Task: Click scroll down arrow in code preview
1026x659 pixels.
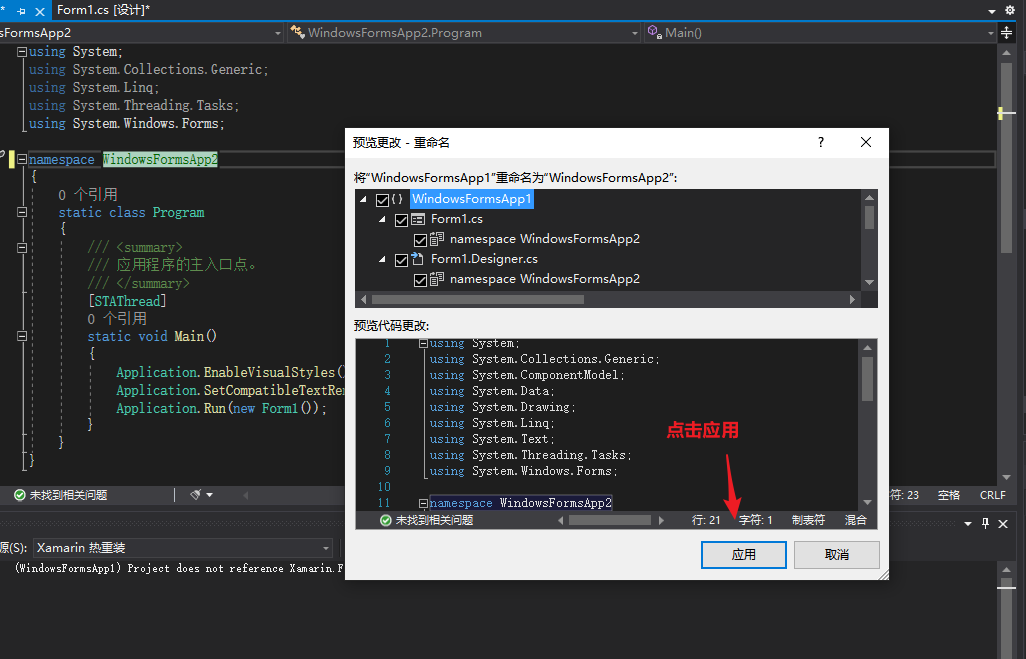Action: pyautogui.click(x=868, y=502)
